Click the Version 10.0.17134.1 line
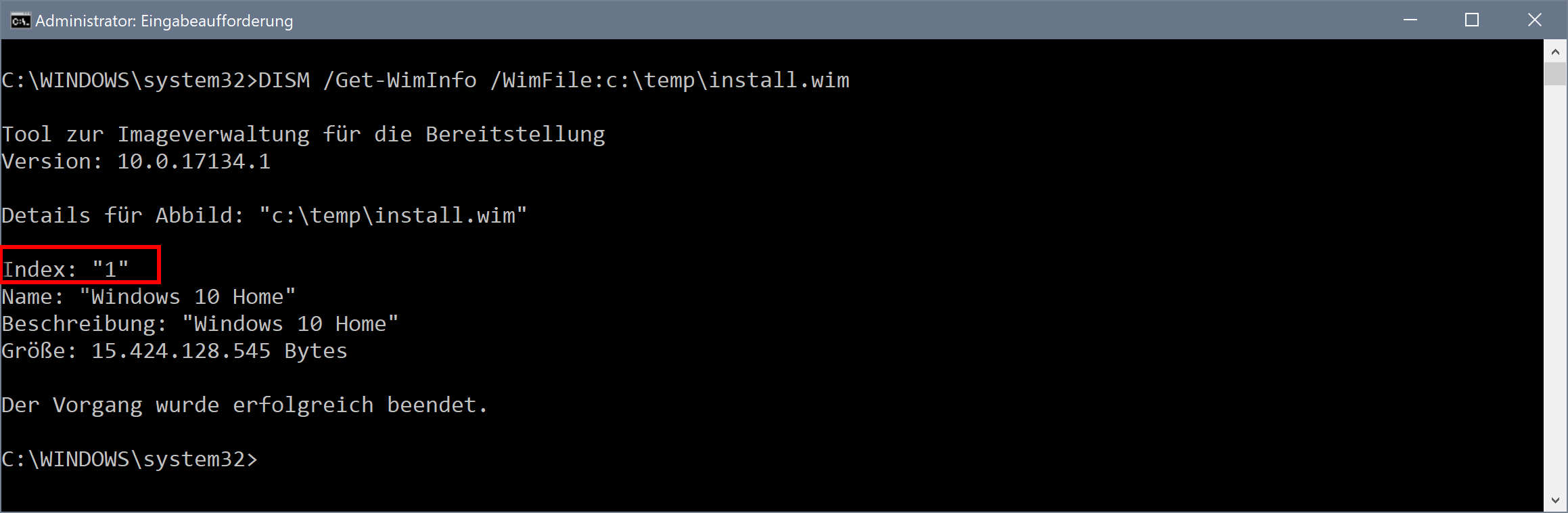Screen dimensions: 1568x513 [135, 162]
